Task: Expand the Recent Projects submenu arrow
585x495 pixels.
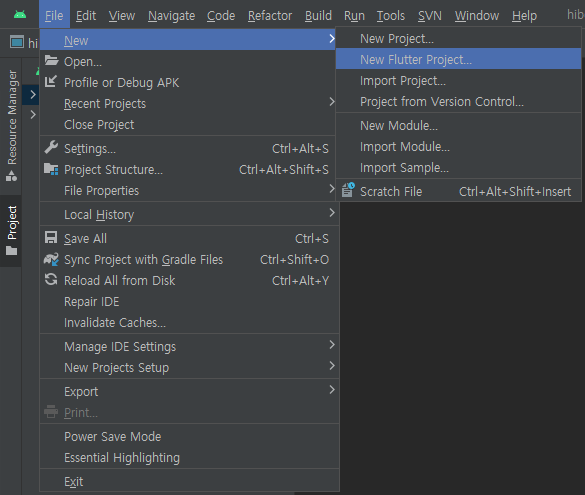Action: click(x=332, y=101)
